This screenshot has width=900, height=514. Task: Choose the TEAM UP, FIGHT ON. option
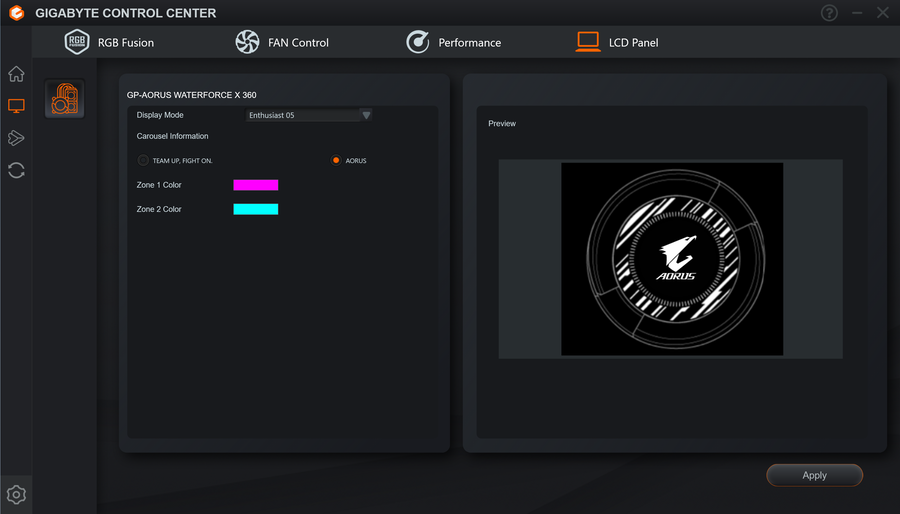pyautogui.click(x=143, y=160)
